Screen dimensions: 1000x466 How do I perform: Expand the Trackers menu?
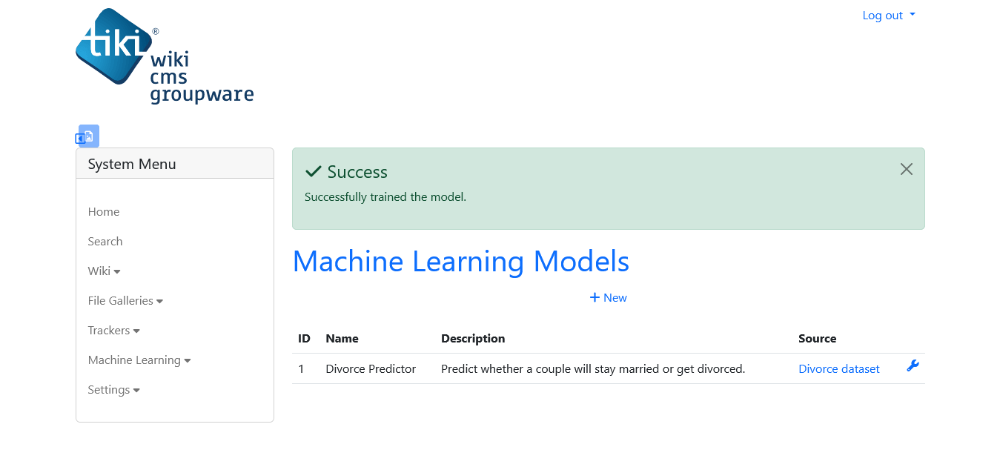(114, 330)
